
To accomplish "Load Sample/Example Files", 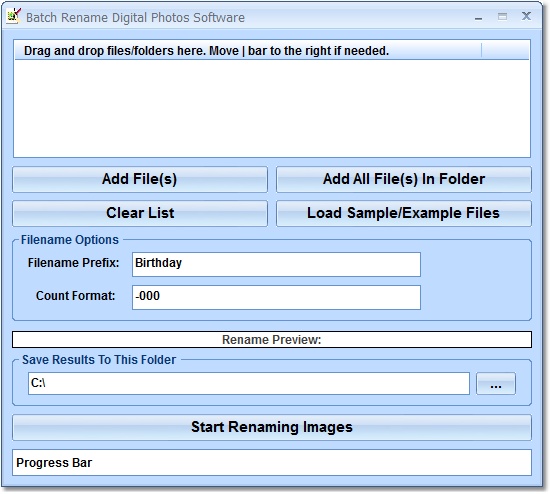I will pyautogui.click(x=404, y=213).
